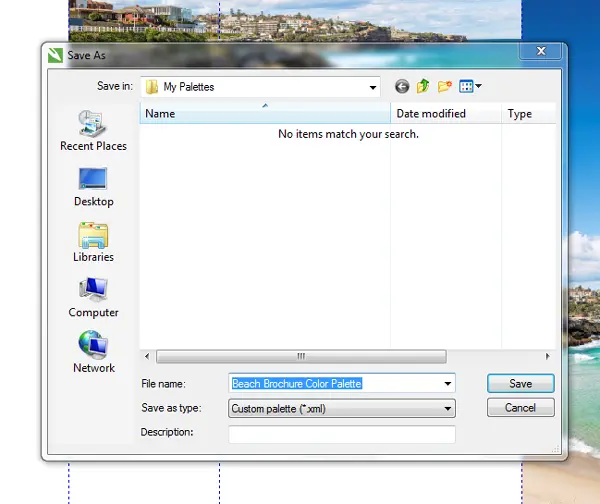Close the Save As dialog
Screen dimensions: 600x504
pos(541,51)
